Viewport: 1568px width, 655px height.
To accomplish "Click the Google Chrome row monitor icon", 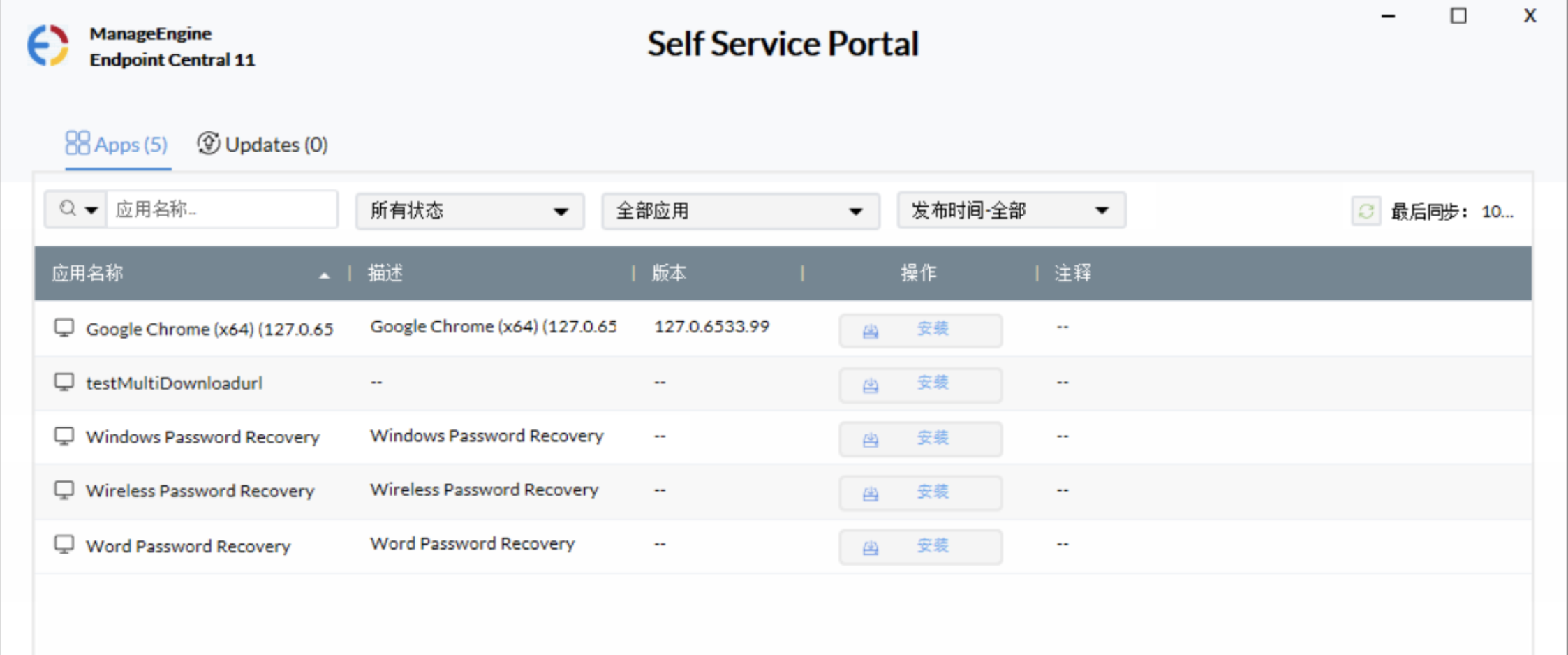I will [x=64, y=328].
